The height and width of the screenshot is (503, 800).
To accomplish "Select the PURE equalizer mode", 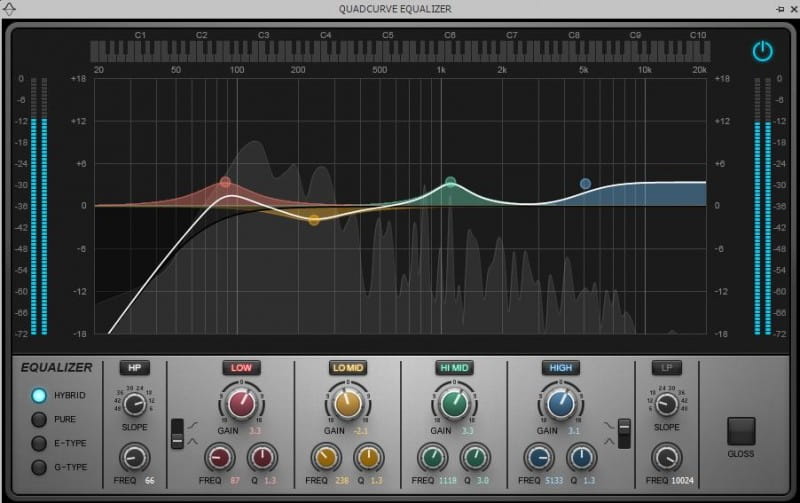I will [39, 420].
